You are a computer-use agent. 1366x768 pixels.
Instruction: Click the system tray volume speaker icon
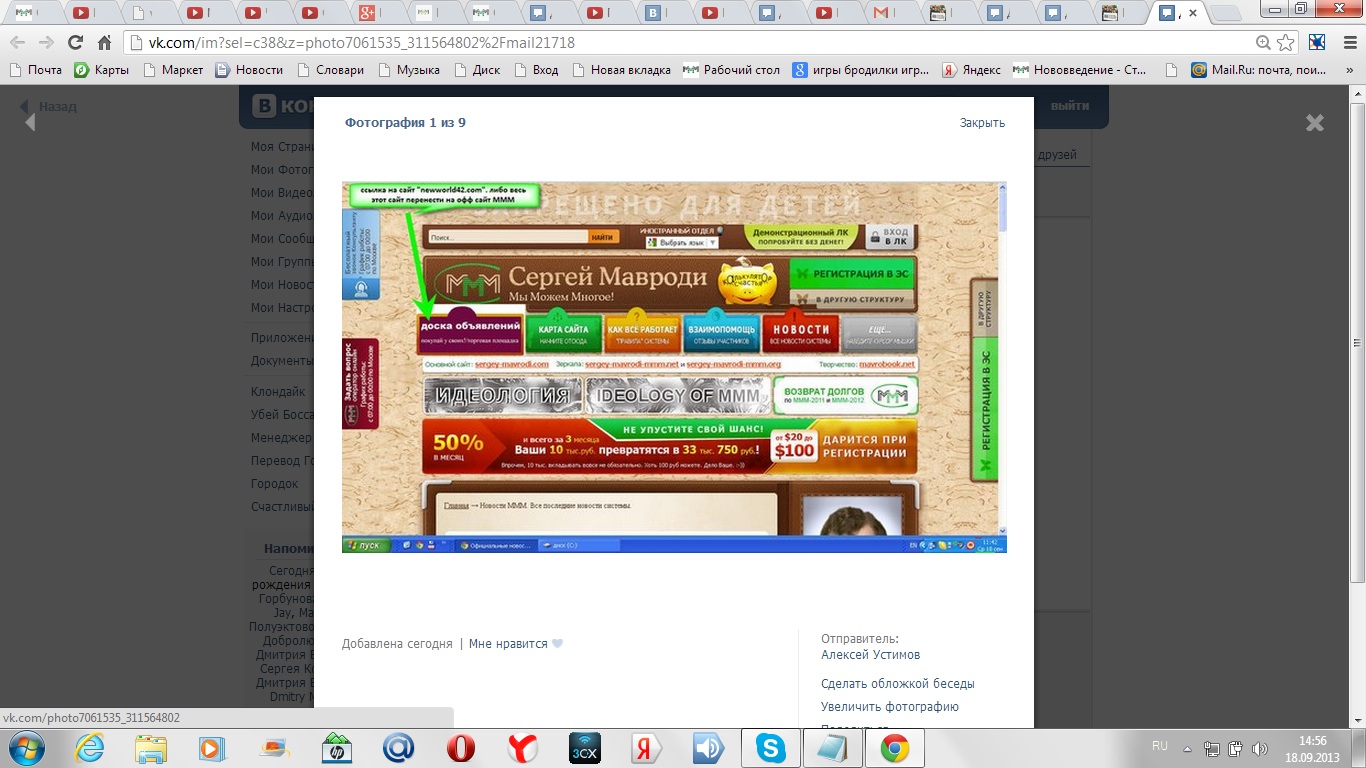click(x=1260, y=747)
